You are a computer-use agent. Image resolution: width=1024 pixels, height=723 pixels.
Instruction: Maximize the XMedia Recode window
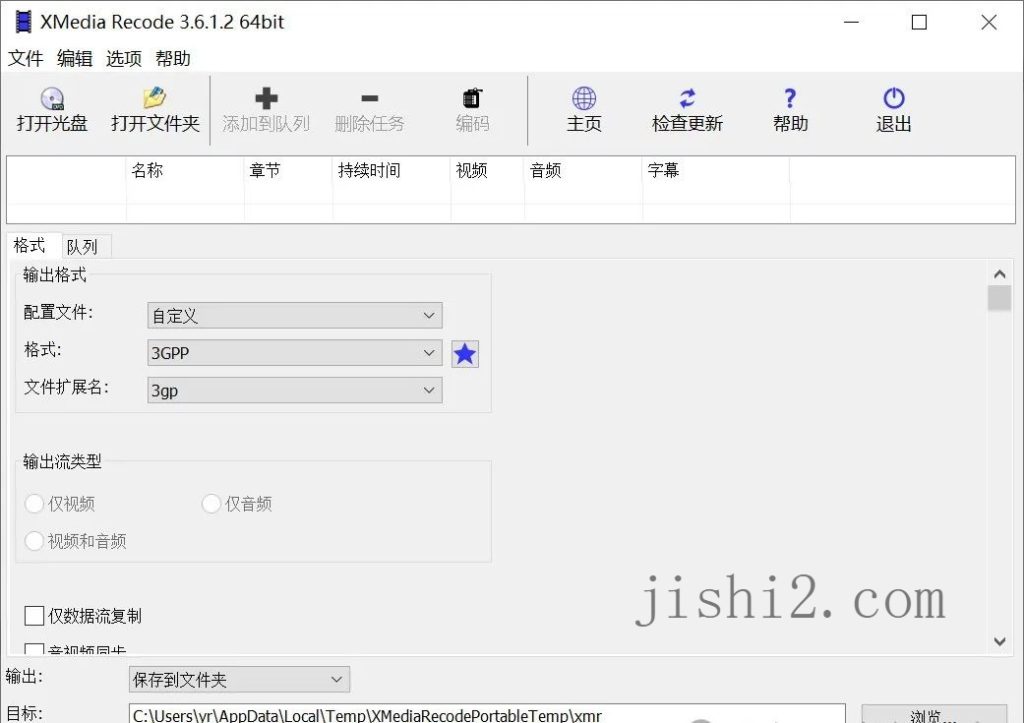pyautogui.click(x=919, y=22)
